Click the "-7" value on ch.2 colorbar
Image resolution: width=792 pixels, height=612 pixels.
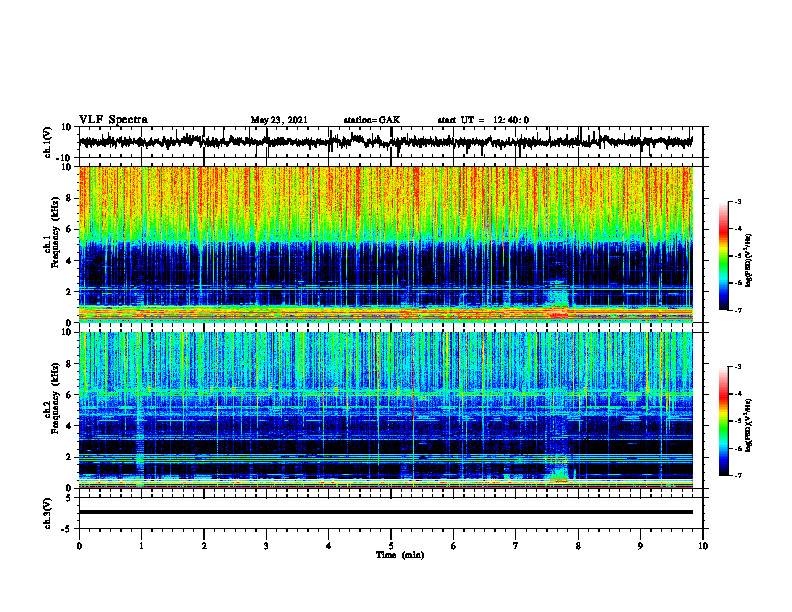[738, 475]
